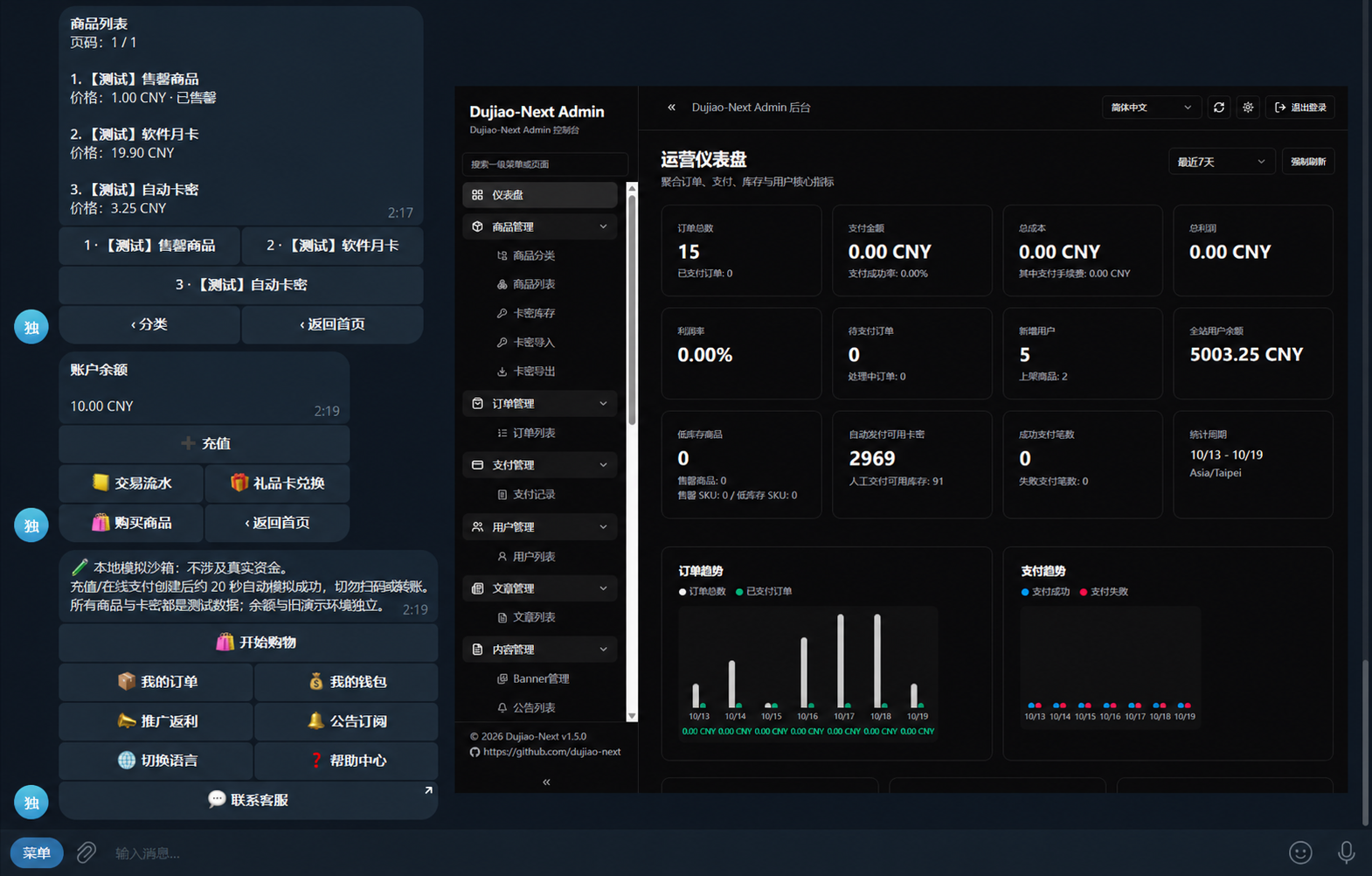The width and height of the screenshot is (1372, 876).
Task: Collapse the 支付管理 menu group
Action: point(540,465)
